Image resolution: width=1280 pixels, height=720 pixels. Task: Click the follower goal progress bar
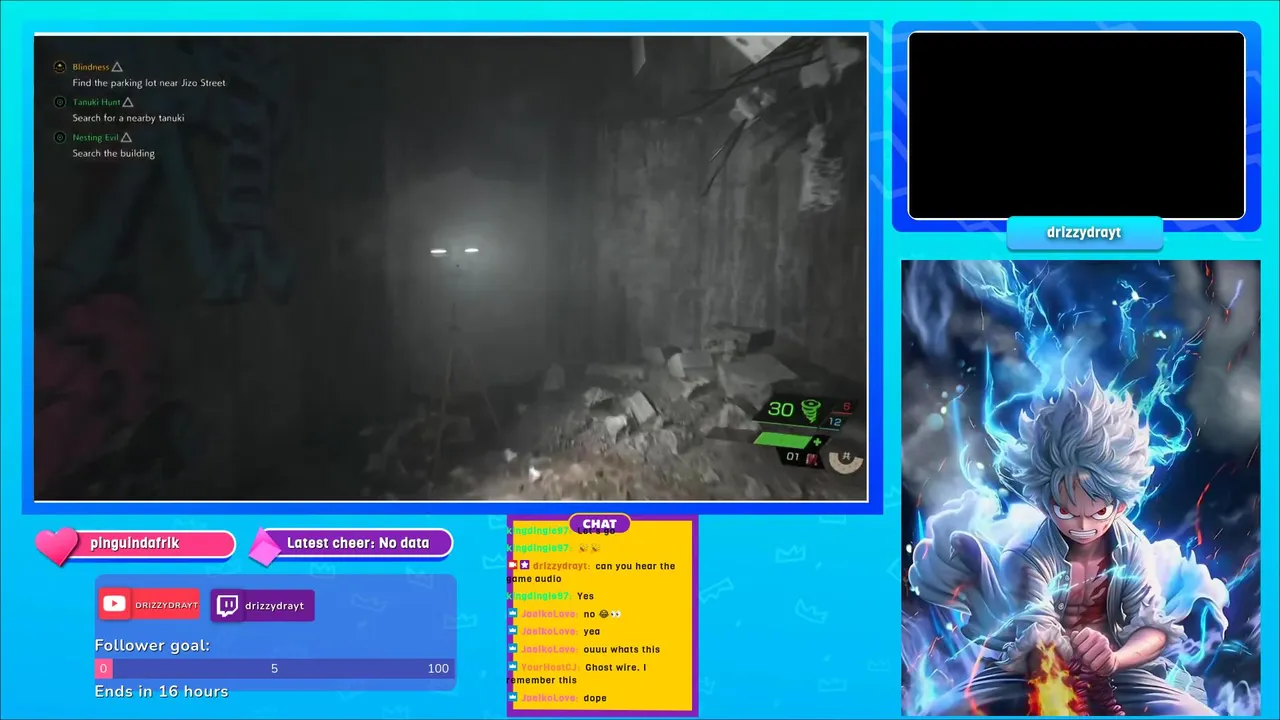point(274,669)
